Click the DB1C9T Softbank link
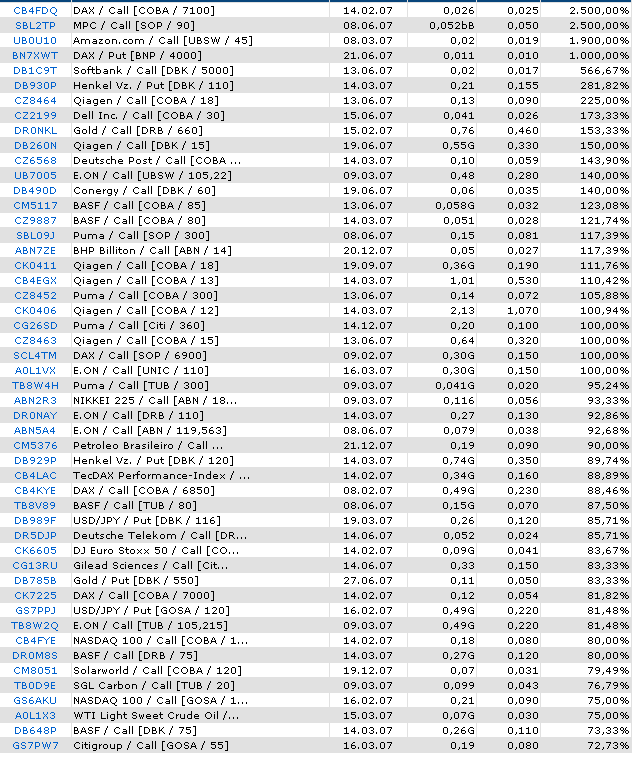Screen dimensions: 632x758 [35, 70]
